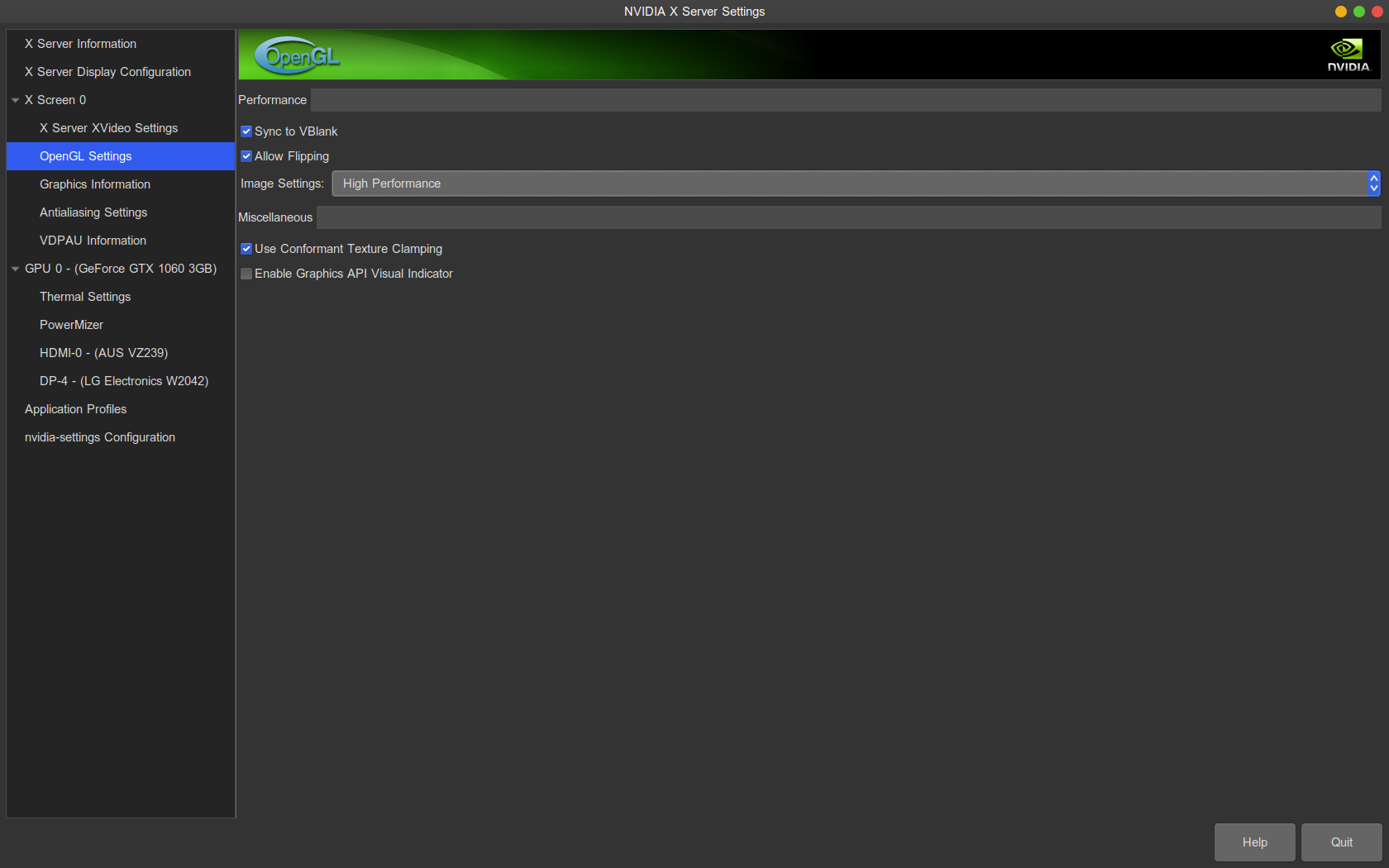Toggle the Allow Flipping checkbox

point(246,156)
